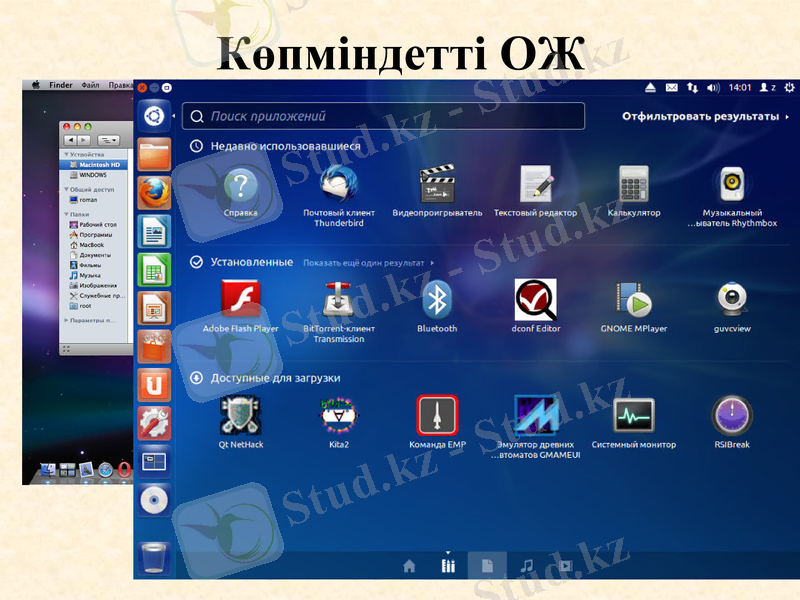Open Thunderbird mail client icon

[339, 185]
